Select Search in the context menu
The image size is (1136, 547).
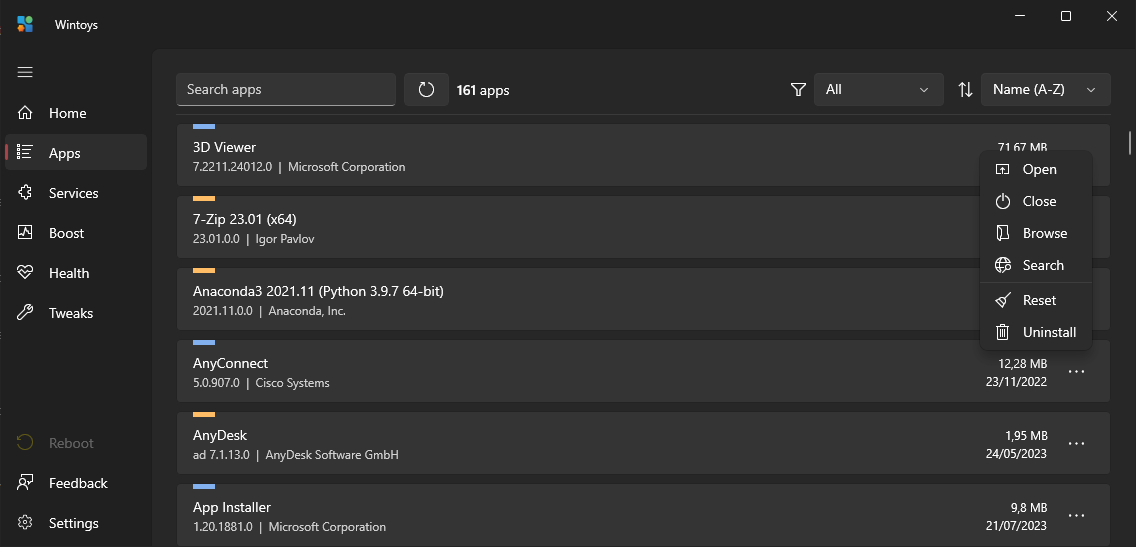click(1035, 264)
